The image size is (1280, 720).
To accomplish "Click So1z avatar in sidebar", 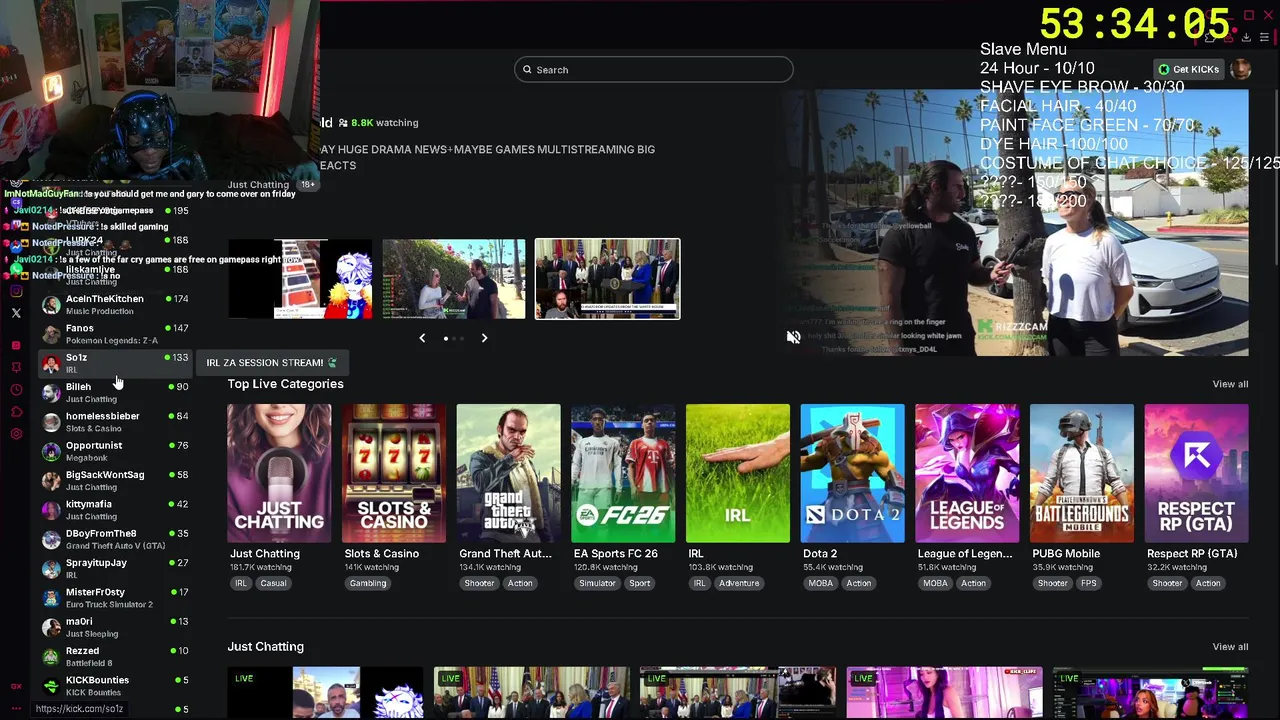I will pyautogui.click(x=51, y=363).
